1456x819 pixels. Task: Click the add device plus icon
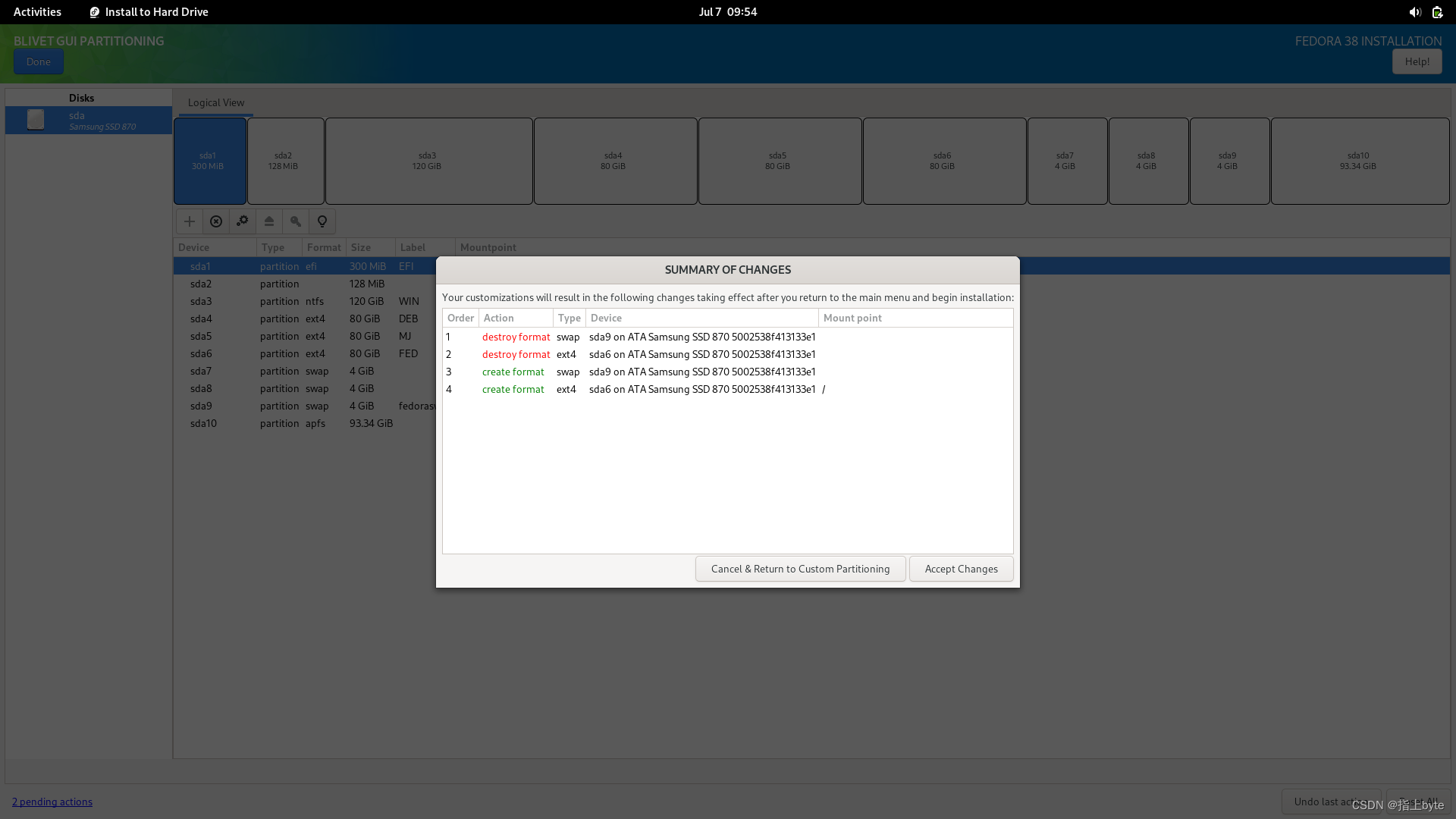coord(190,221)
